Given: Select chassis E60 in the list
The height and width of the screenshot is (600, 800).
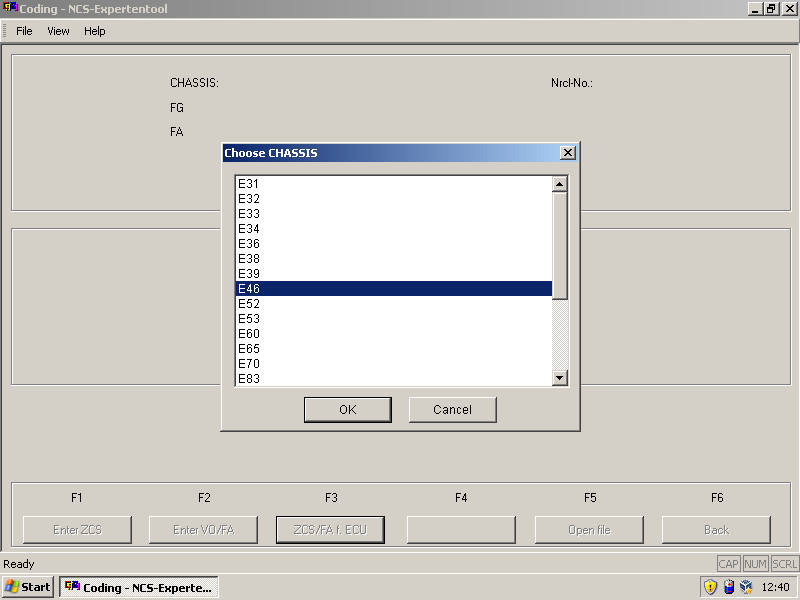Looking at the screenshot, I should click(x=394, y=334).
